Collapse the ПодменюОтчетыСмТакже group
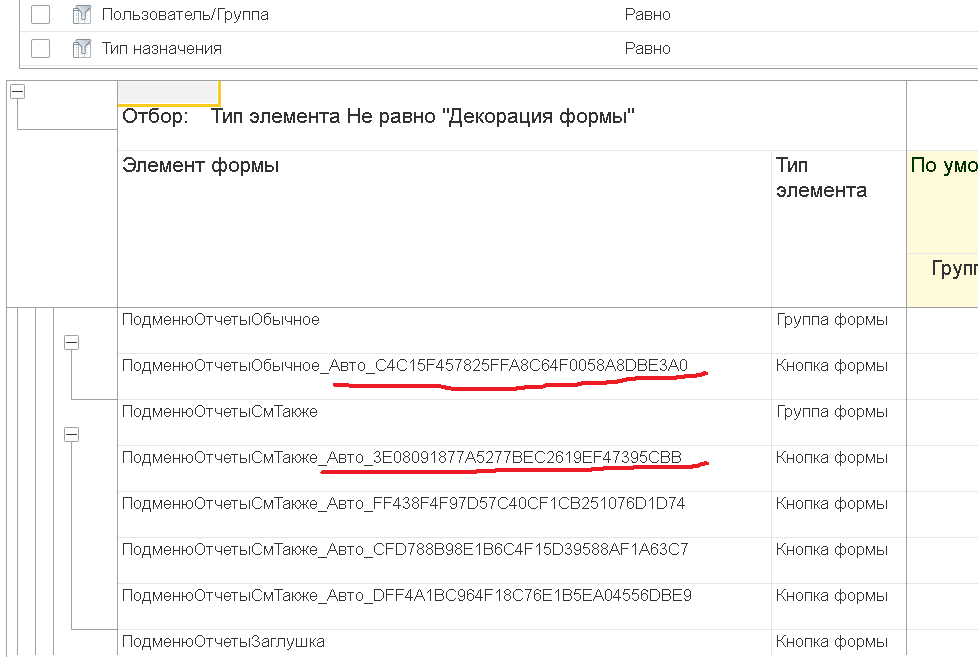The image size is (978, 657). (x=72, y=434)
